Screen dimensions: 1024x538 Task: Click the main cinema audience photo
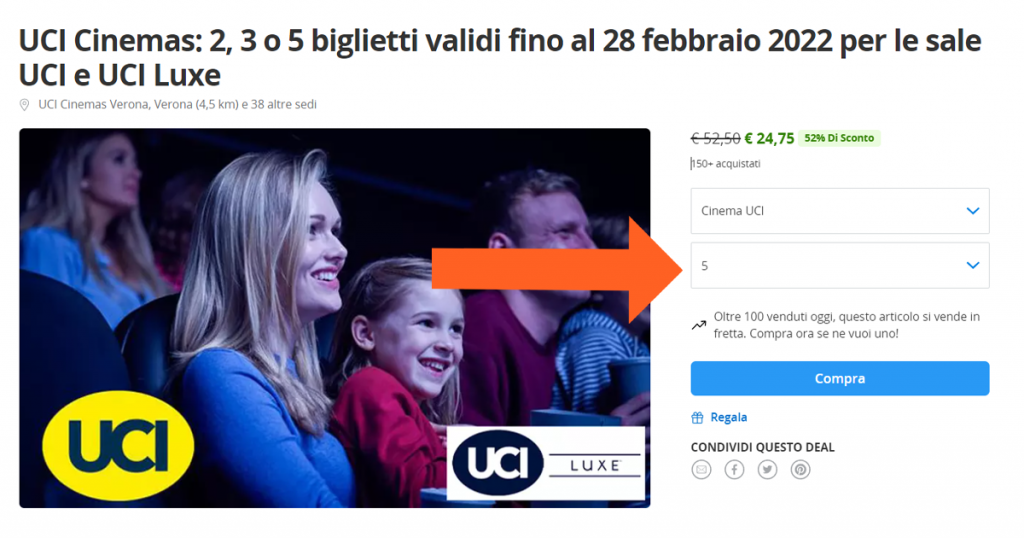(x=334, y=318)
